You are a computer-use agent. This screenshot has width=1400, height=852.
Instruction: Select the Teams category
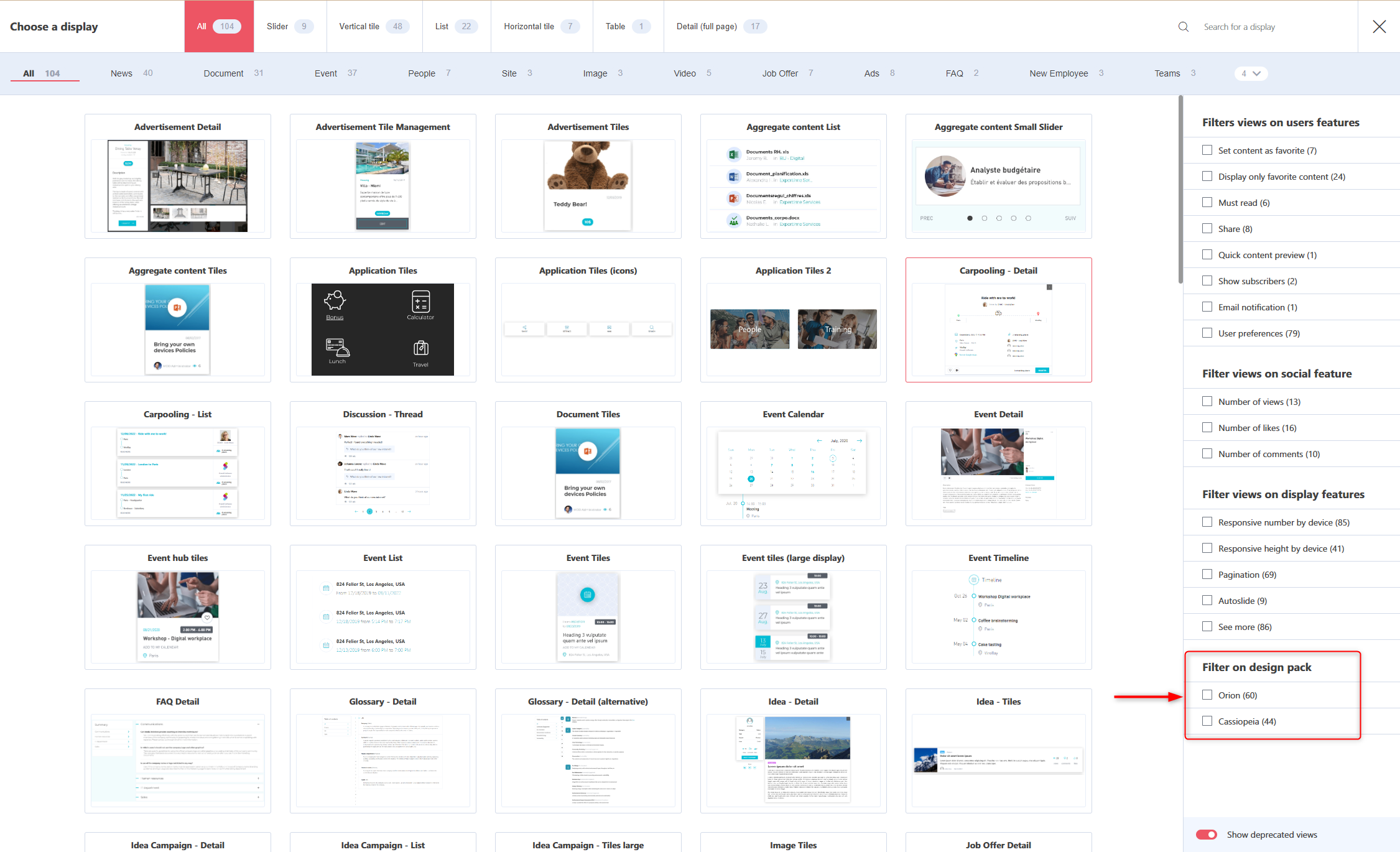[x=1175, y=73]
